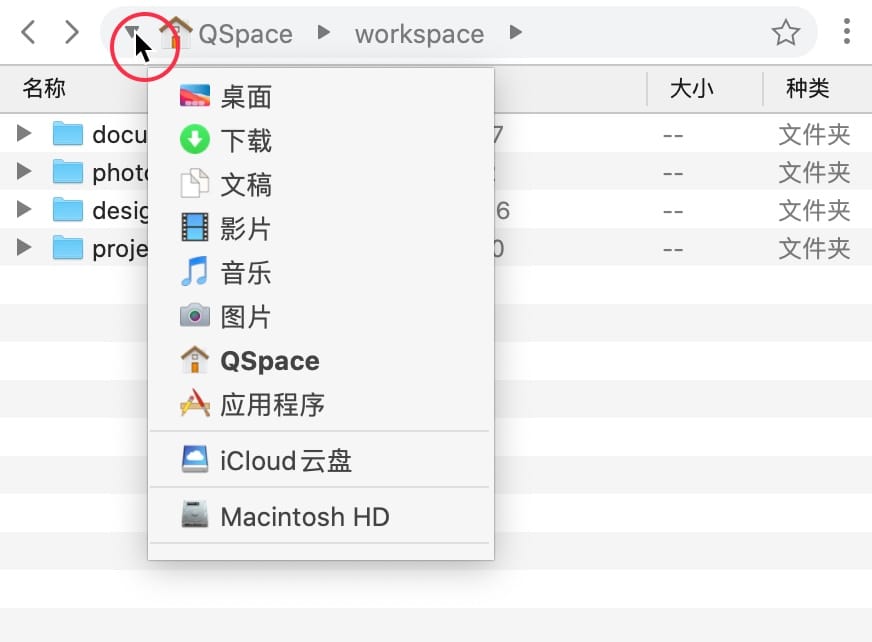Select the bold QSpace menu entry
Screen dimensions: 872x642
point(269,361)
